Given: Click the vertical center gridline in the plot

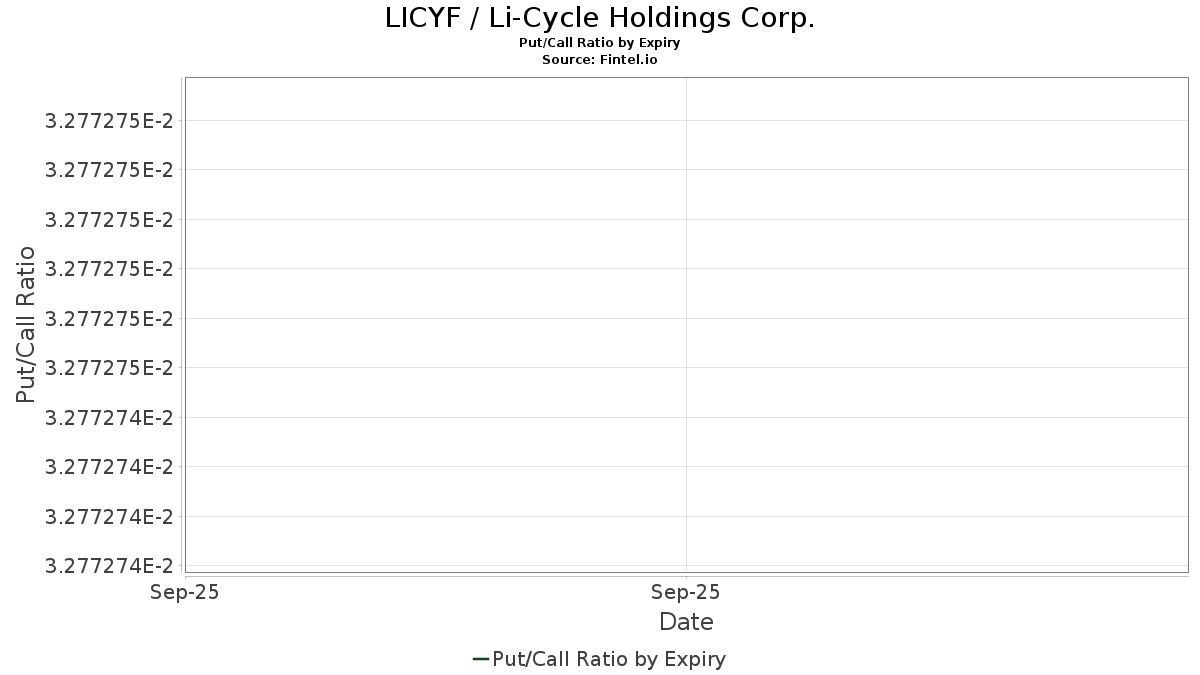Looking at the screenshot, I should click(x=686, y=325).
